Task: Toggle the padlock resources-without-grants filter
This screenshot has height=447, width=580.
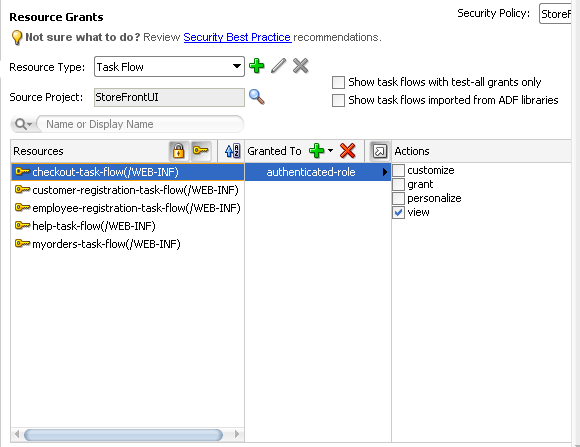Action: 179,151
